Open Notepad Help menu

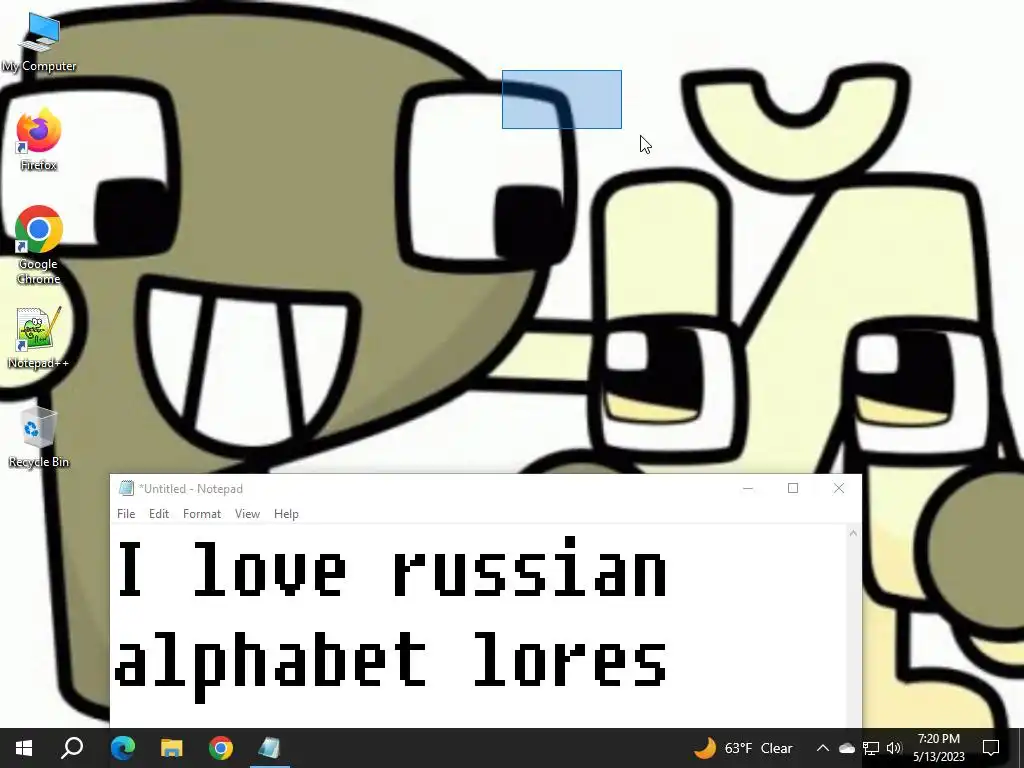click(286, 514)
